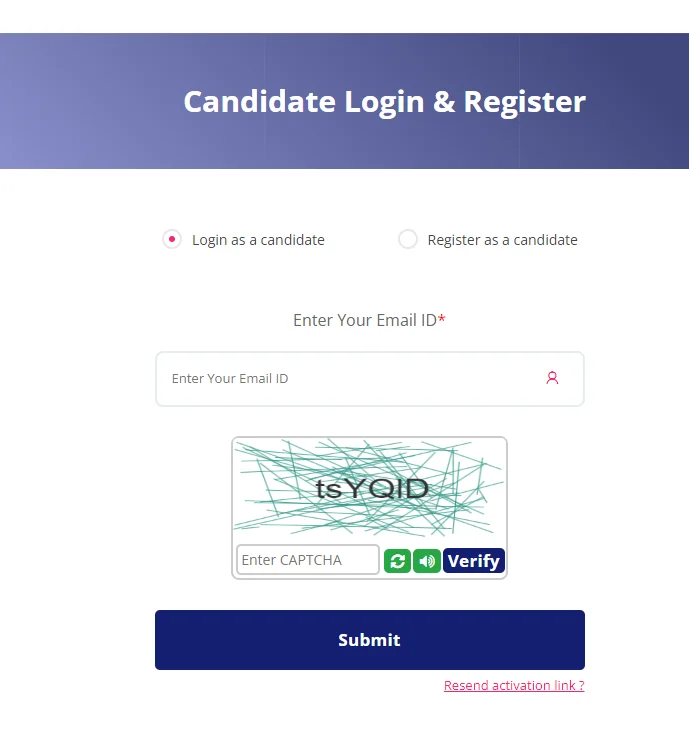Open the Resend activation link
Image resolution: width=689 pixels, height=734 pixels.
tap(514, 685)
